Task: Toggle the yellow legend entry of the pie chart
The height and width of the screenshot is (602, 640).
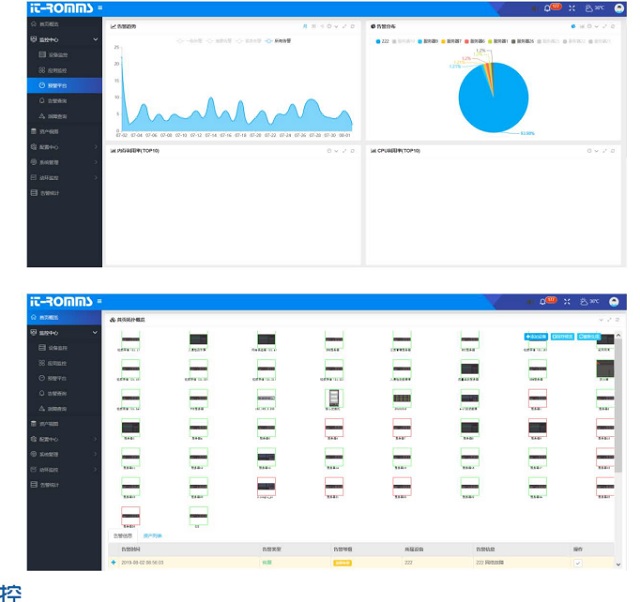Action: pos(451,41)
